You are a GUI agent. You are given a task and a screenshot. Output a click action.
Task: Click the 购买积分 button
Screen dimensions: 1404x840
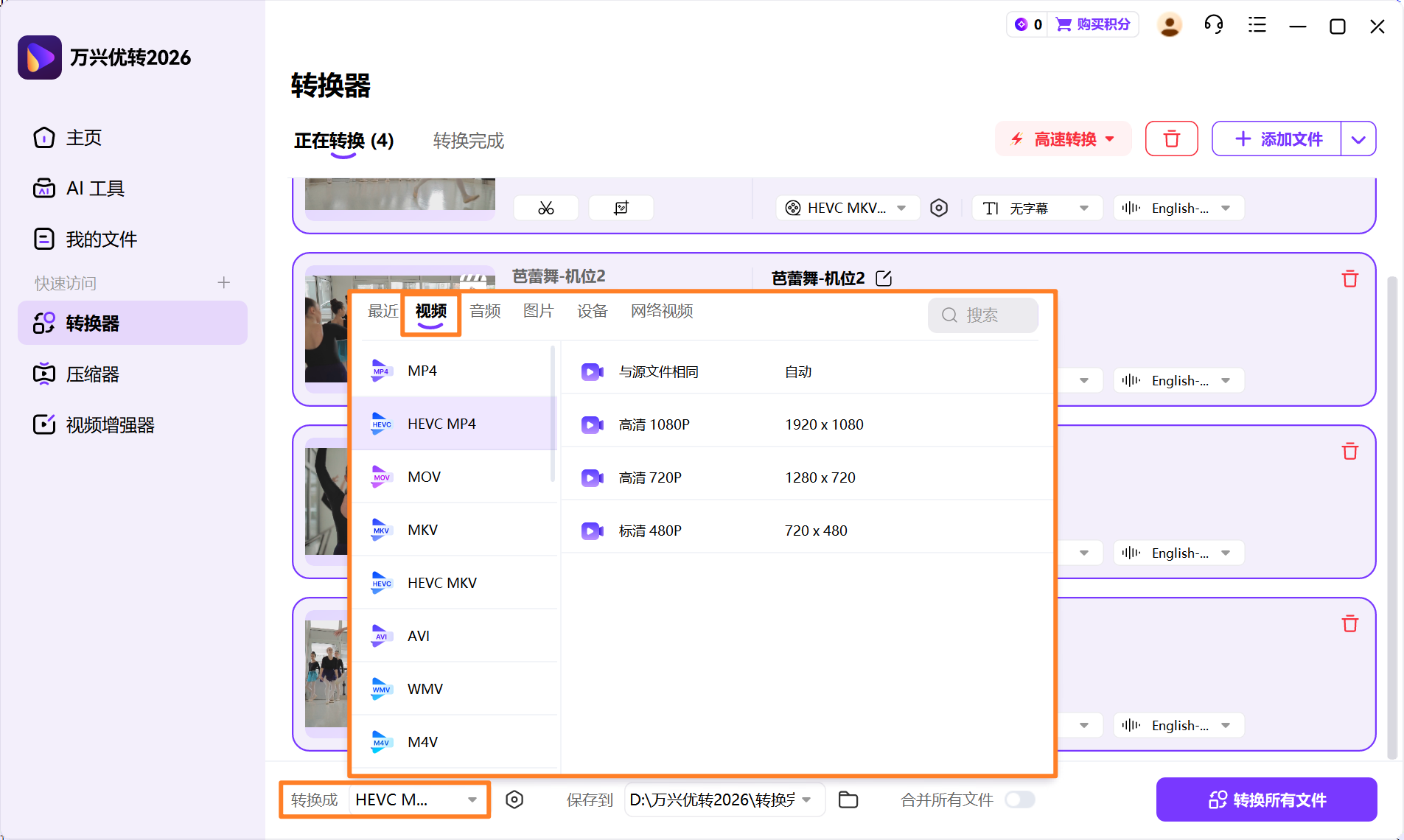tap(1094, 25)
